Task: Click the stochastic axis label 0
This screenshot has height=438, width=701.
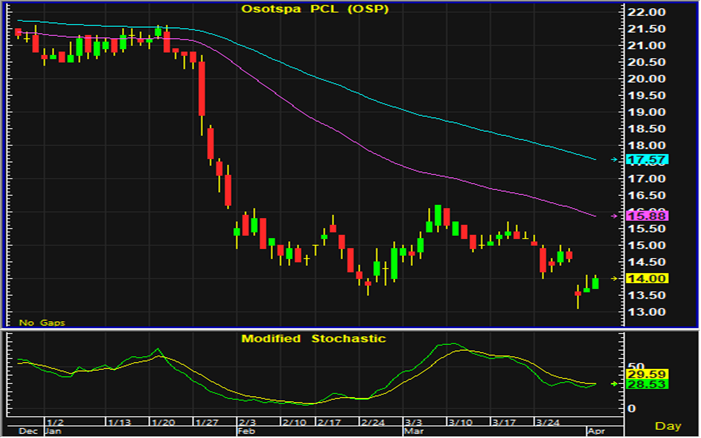Action: point(631,409)
